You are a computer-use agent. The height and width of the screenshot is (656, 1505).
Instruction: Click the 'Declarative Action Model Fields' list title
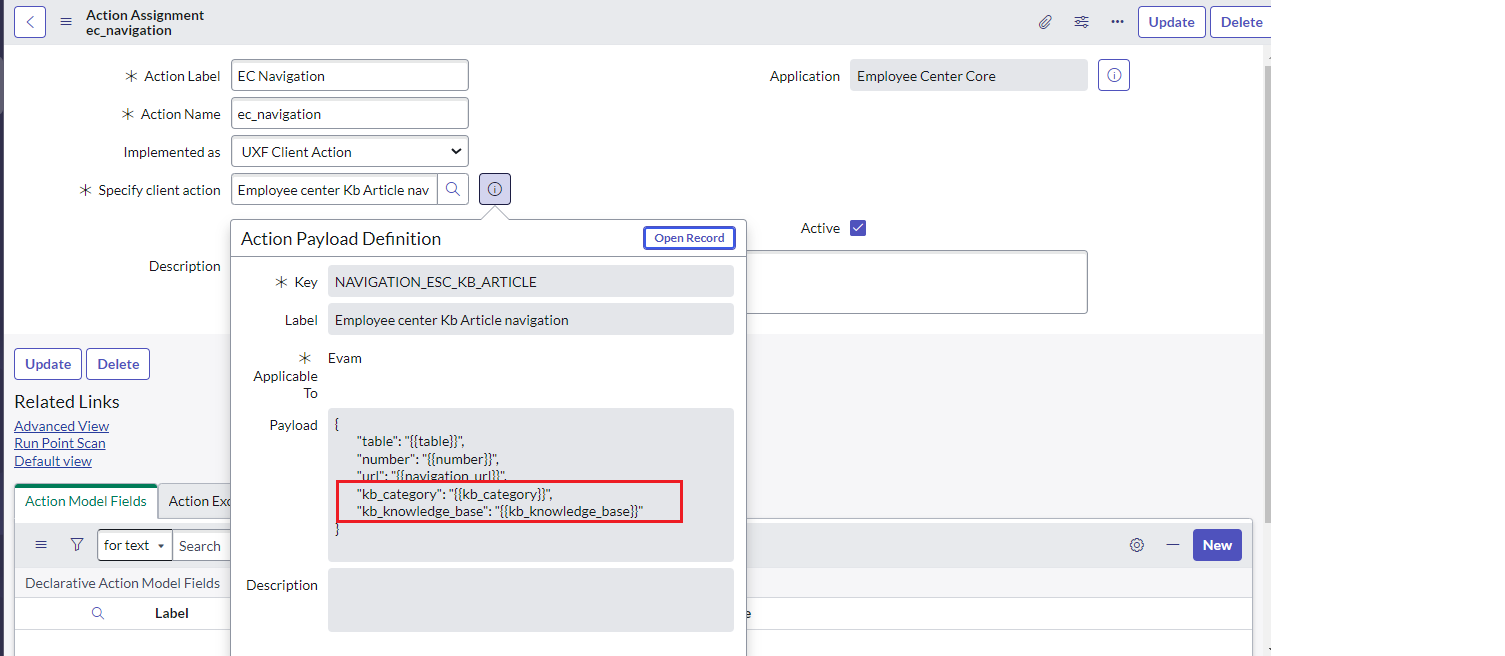click(123, 583)
